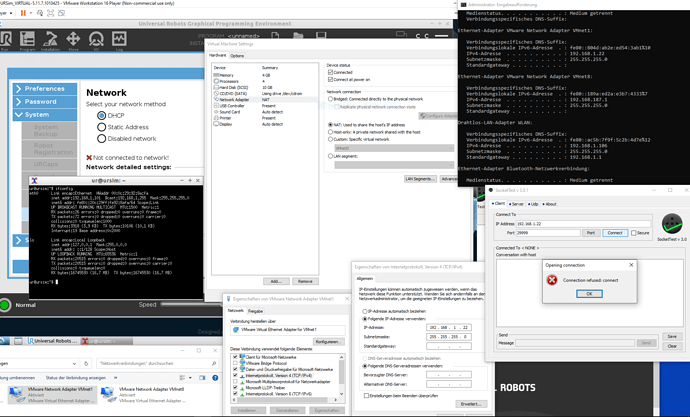Click the Subnetzmaske input field
690x417 pixels.
click(449, 337)
